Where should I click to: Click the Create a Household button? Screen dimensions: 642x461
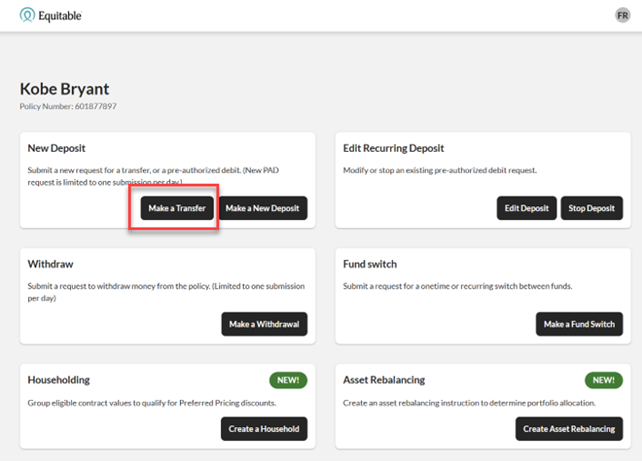(264, 428)
